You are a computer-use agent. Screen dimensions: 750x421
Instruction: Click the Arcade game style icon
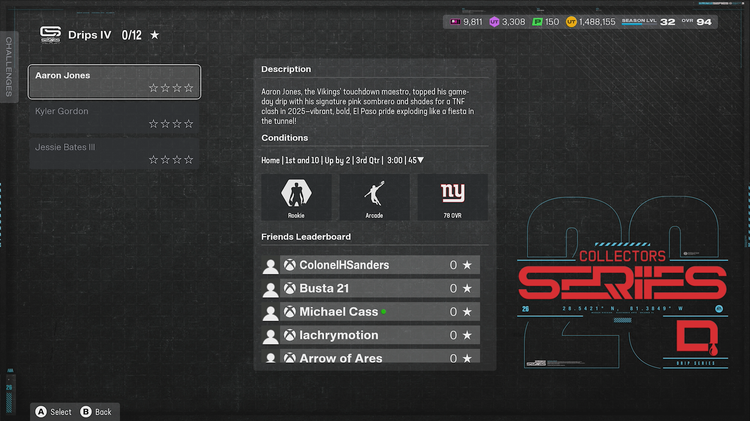click(374, 196)
